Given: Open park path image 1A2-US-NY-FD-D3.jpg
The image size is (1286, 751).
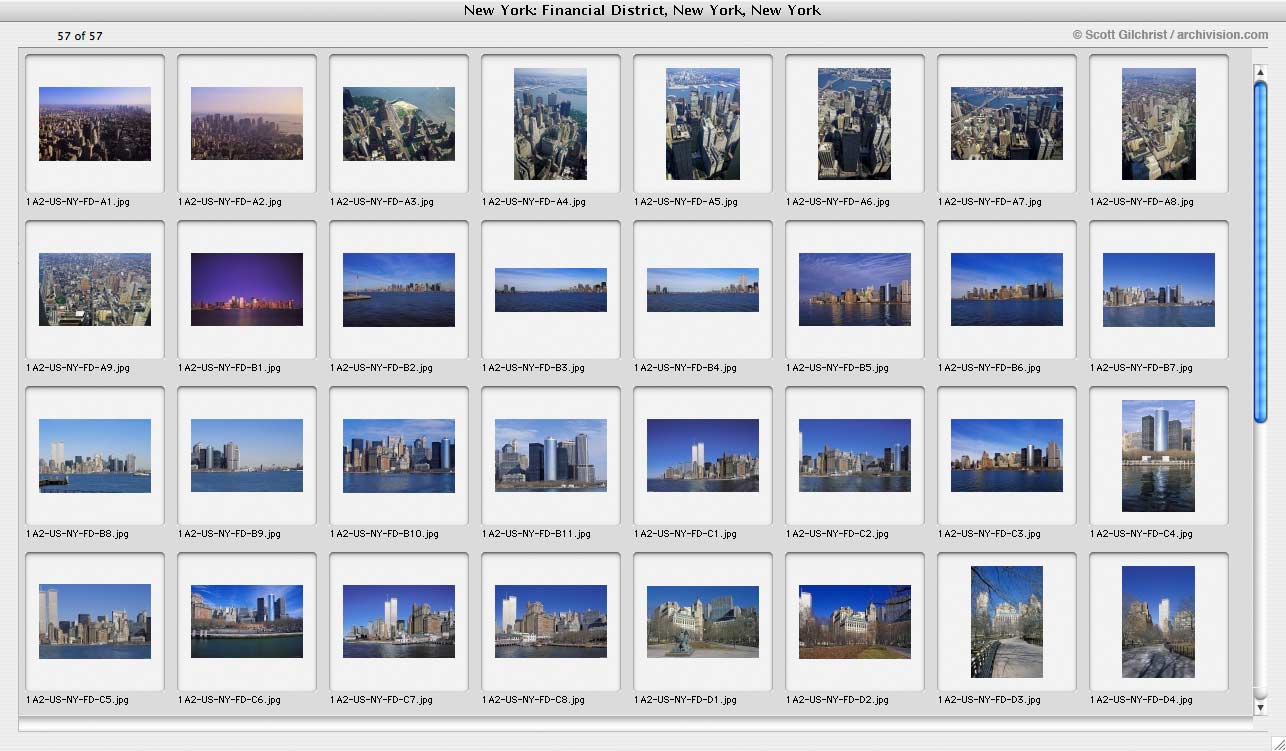Looking at the screenshot, I should click(1007, 622).
